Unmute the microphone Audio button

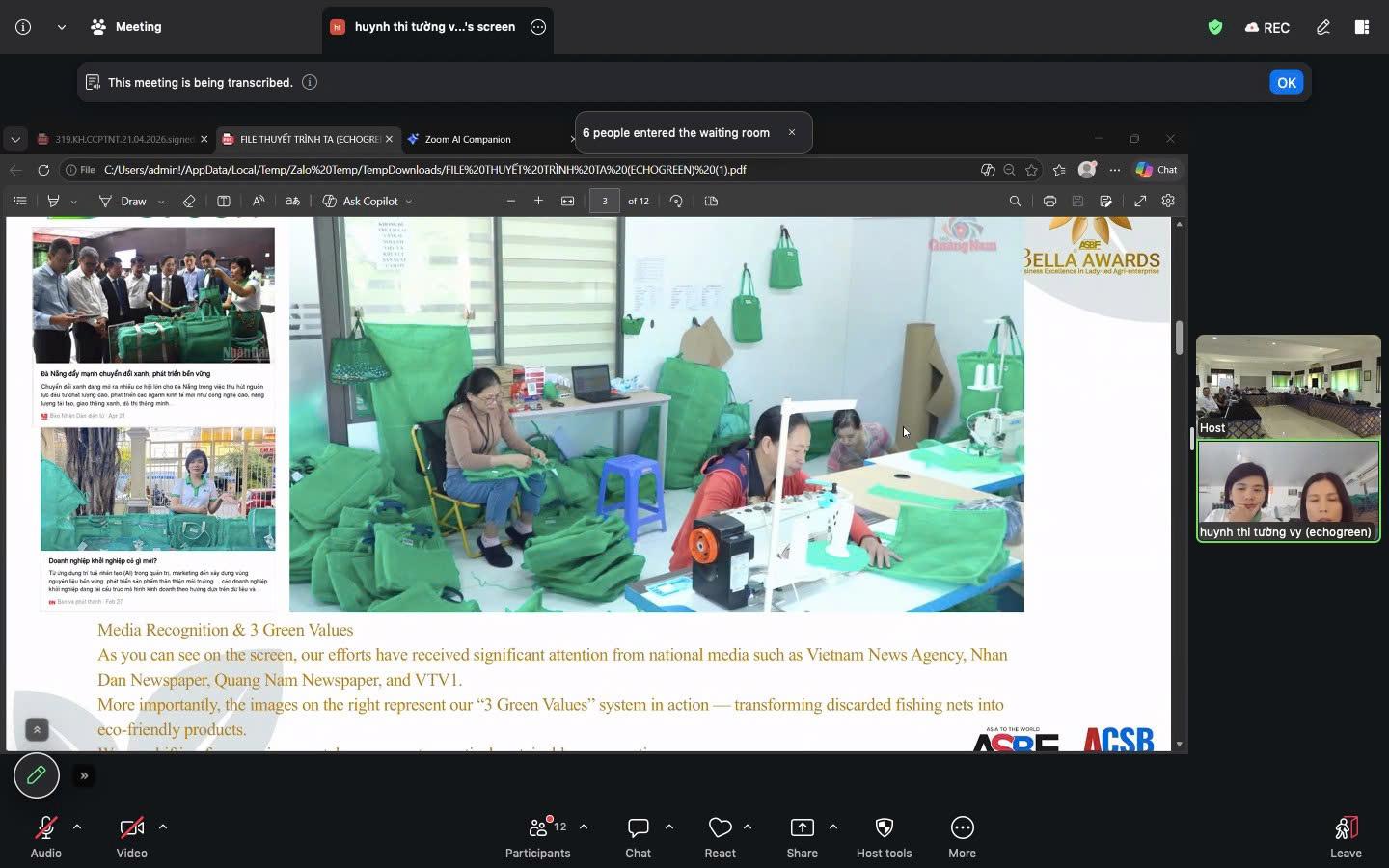coord(45,836)
